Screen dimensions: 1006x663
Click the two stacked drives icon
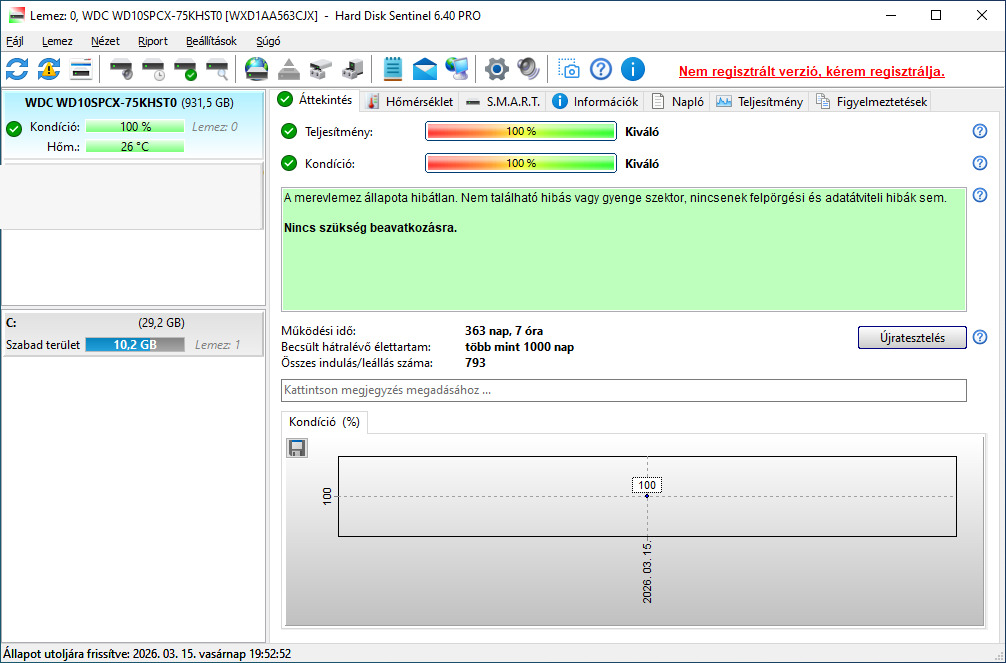pyautogui.click(x=320, y=69)
